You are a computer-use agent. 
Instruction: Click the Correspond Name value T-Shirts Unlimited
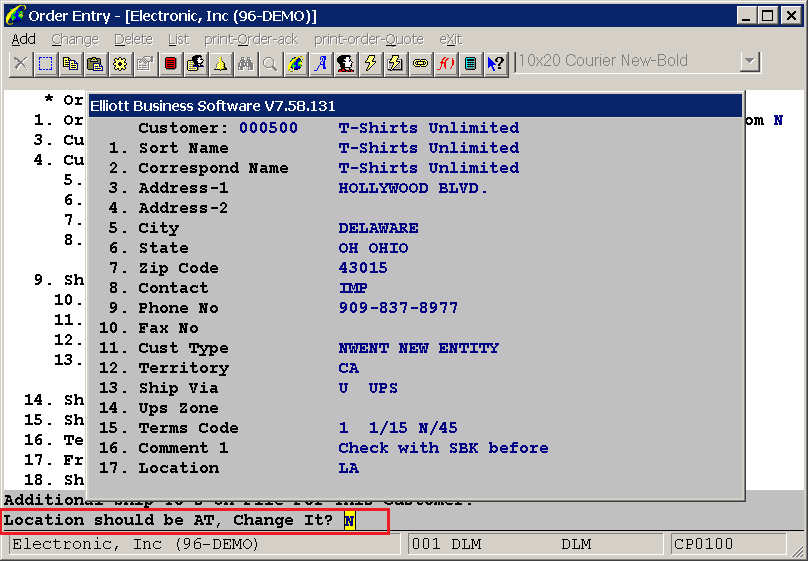point(429,168)
